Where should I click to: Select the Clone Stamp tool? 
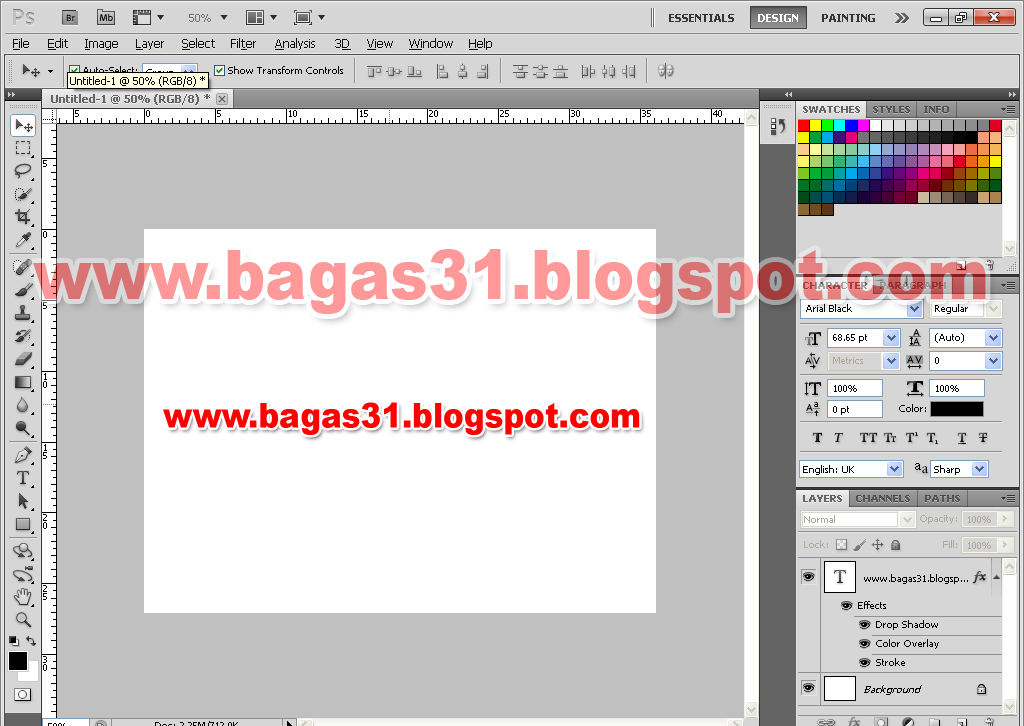point(24,313)
